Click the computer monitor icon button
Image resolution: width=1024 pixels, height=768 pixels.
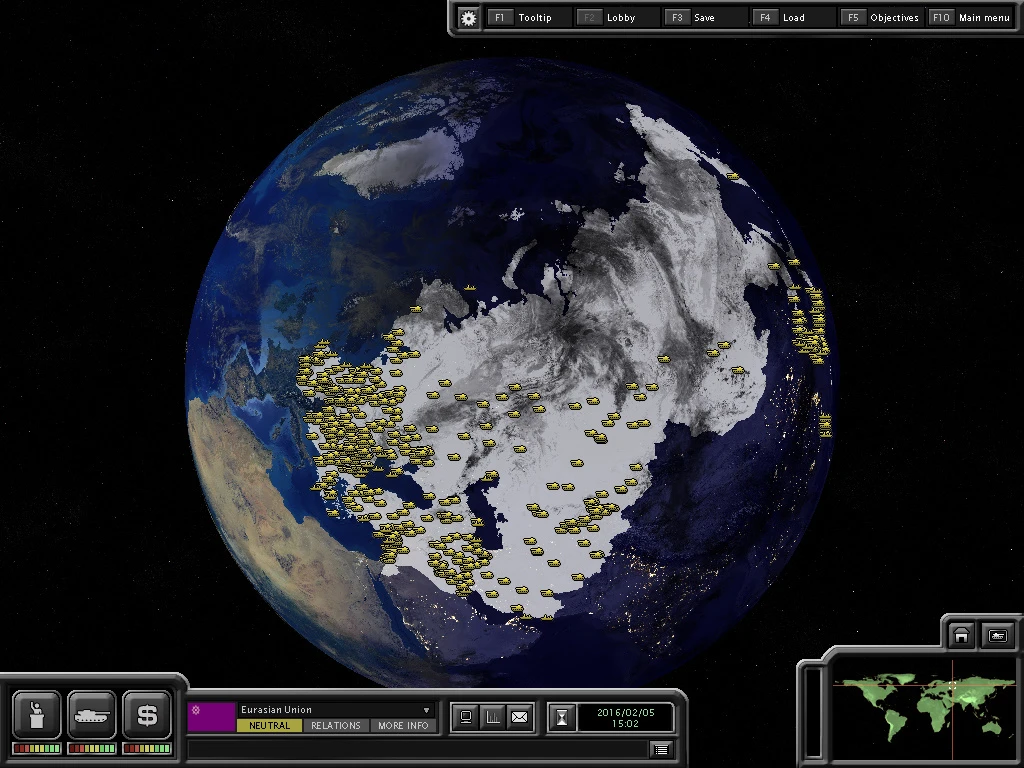pyautogui.click(x=466, y=717)
